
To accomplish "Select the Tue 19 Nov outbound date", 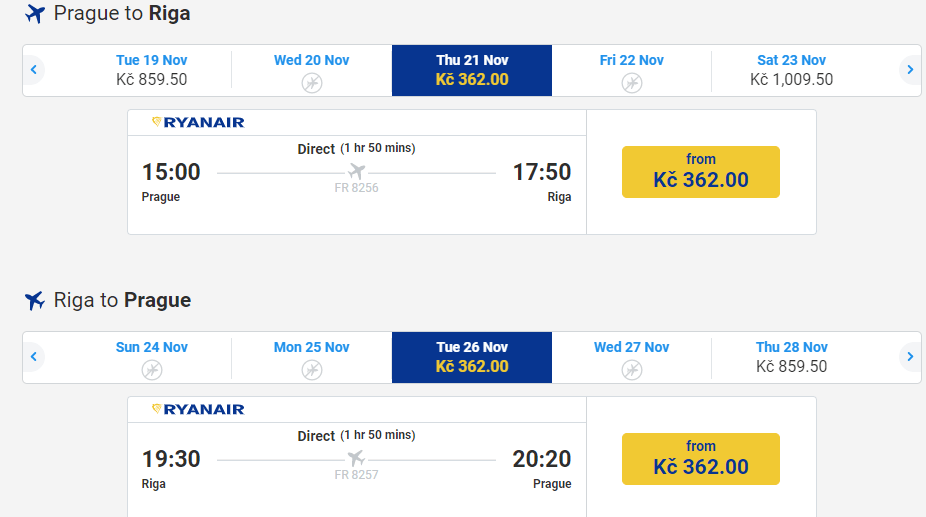I will pos(152,70).
